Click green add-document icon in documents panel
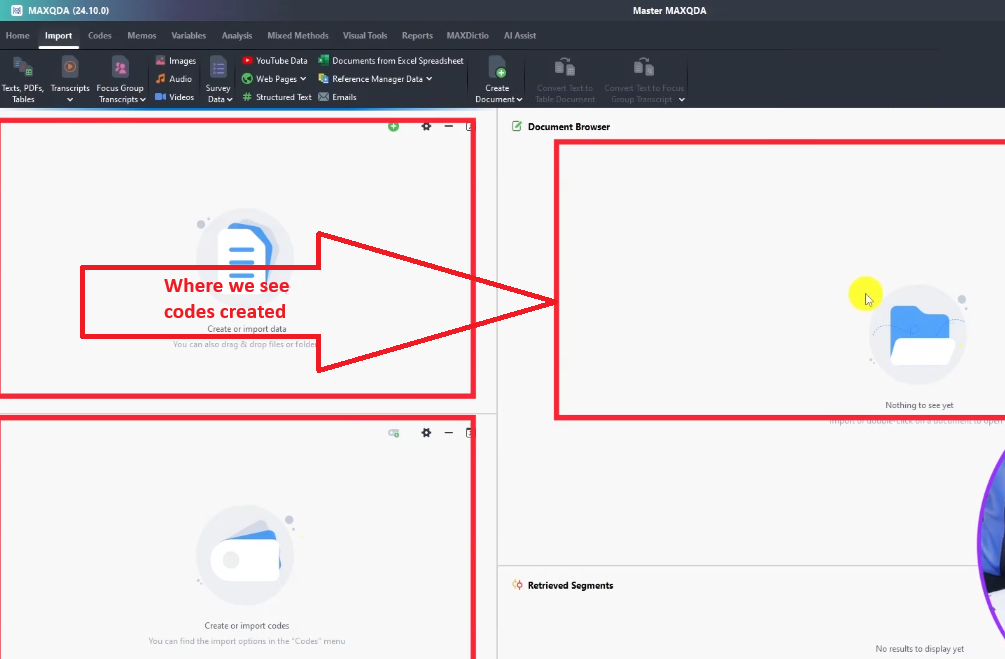1005x659 pixels. click(393, 127)
